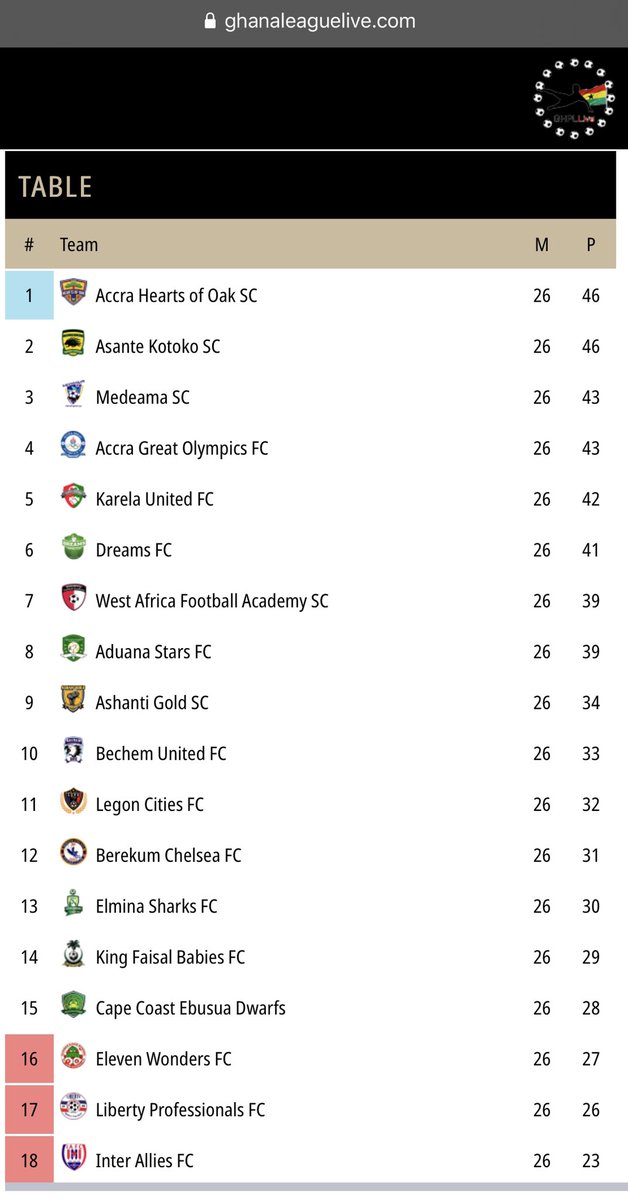628x1200 pixels.
Task: Open Cape Coast Ebusua Dwarfs entry
Action: coord(190,1008)
